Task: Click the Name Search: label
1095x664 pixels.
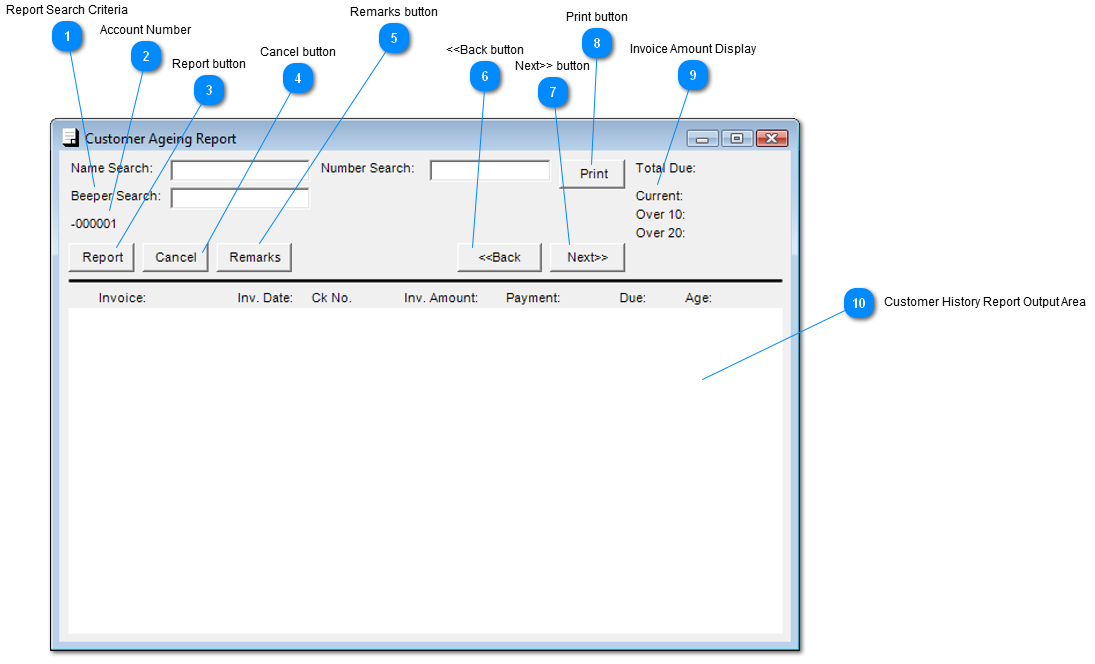Action: 112,168
